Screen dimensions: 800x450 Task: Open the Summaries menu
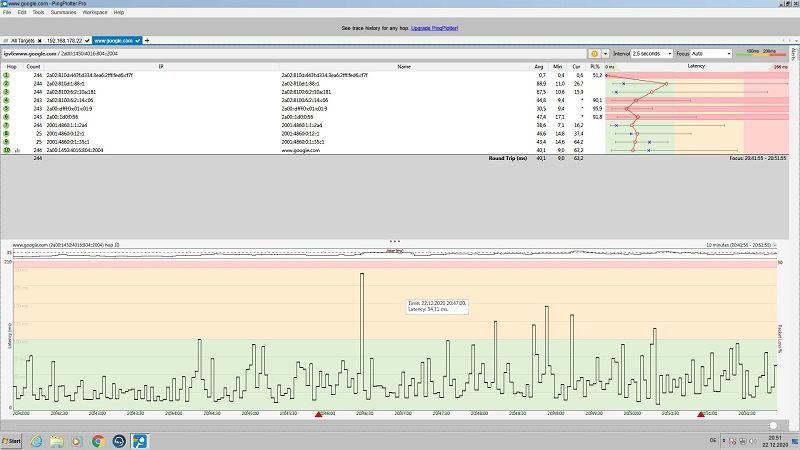(63, 12)
